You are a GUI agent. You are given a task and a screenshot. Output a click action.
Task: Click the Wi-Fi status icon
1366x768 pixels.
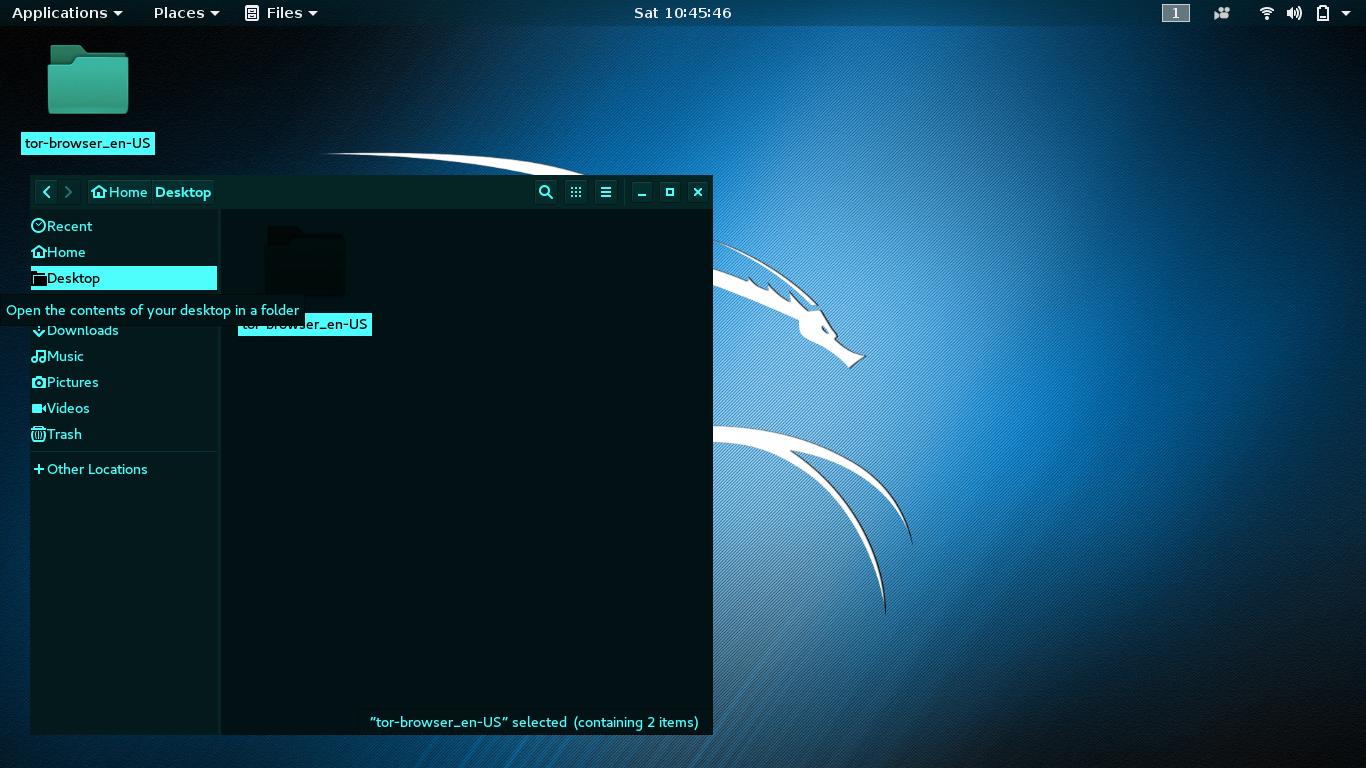[1267, 13]
